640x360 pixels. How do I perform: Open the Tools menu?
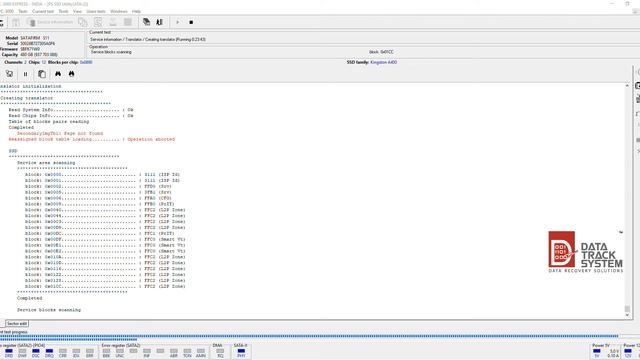63,11
